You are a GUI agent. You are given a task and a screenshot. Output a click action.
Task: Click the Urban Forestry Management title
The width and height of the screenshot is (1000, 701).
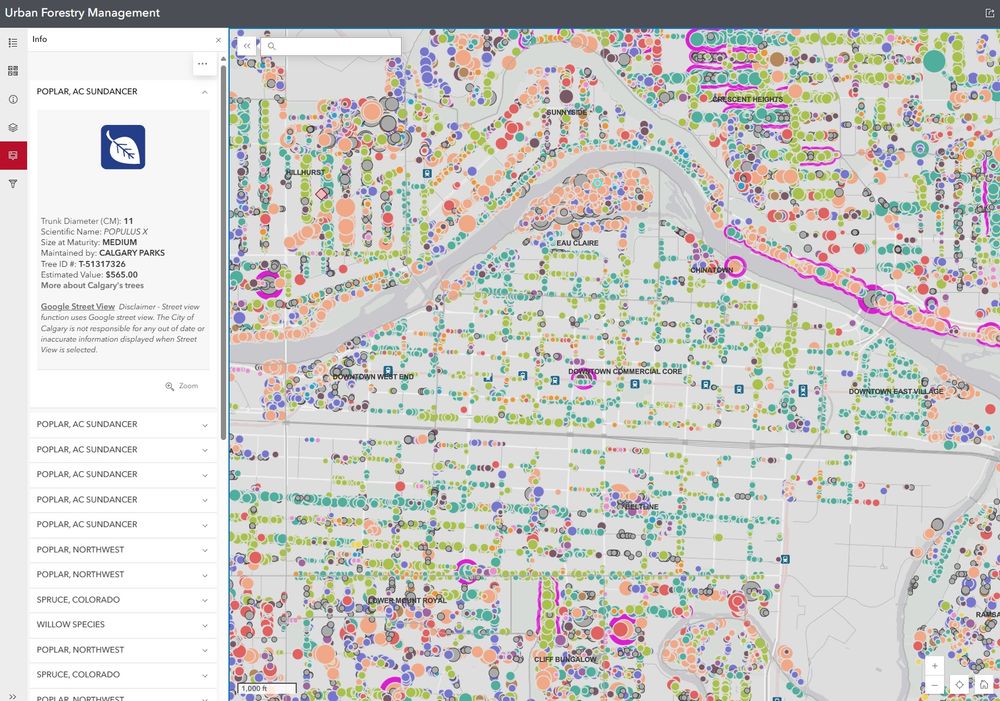pyautogui.click(x=82, y=13)
